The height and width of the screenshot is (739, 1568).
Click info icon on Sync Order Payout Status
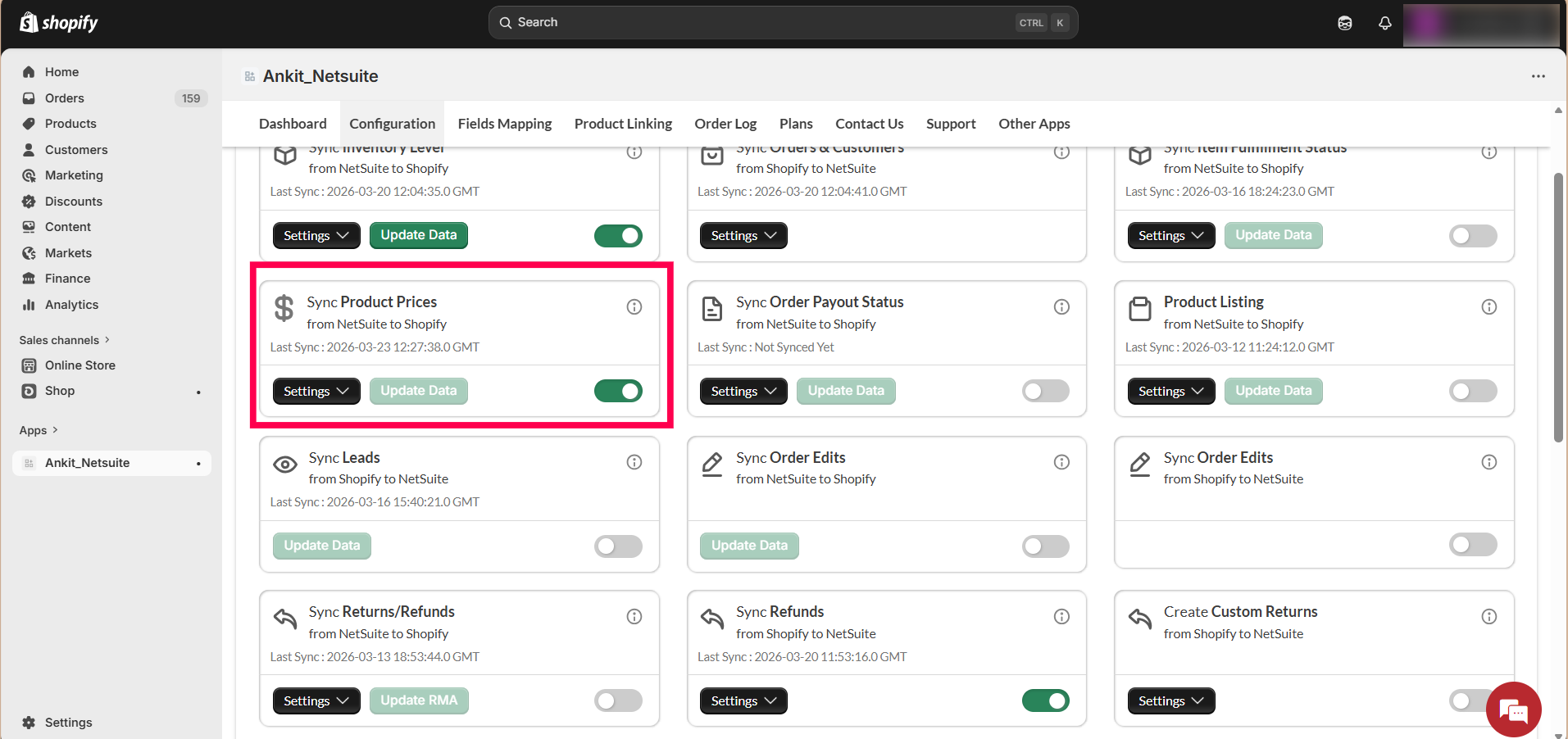(x=1061, y=306)
